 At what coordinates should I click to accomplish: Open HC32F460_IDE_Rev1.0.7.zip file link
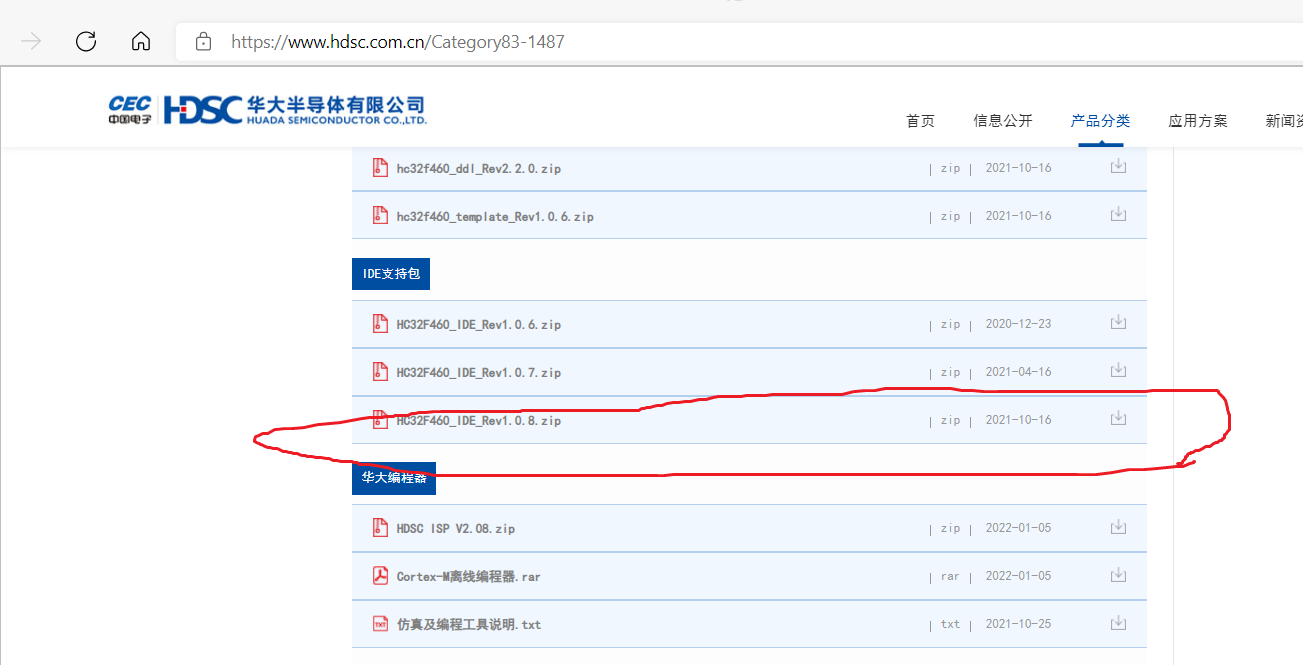pos(479,373)
